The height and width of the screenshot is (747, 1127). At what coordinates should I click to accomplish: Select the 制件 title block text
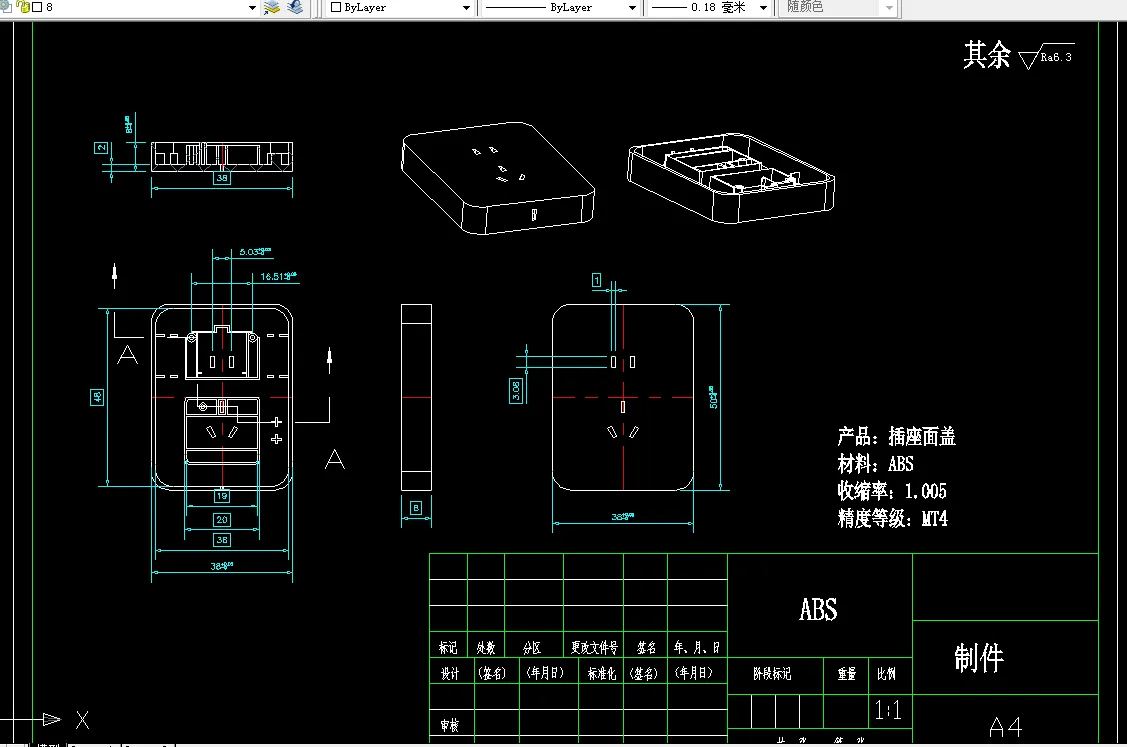pyautogui.click(x=979, y=658)
